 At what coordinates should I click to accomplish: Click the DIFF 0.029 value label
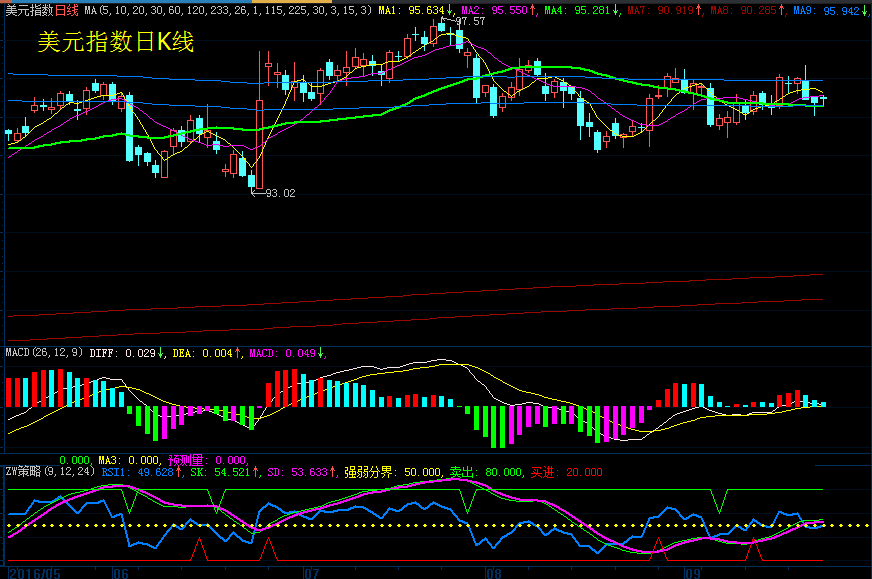128,353
